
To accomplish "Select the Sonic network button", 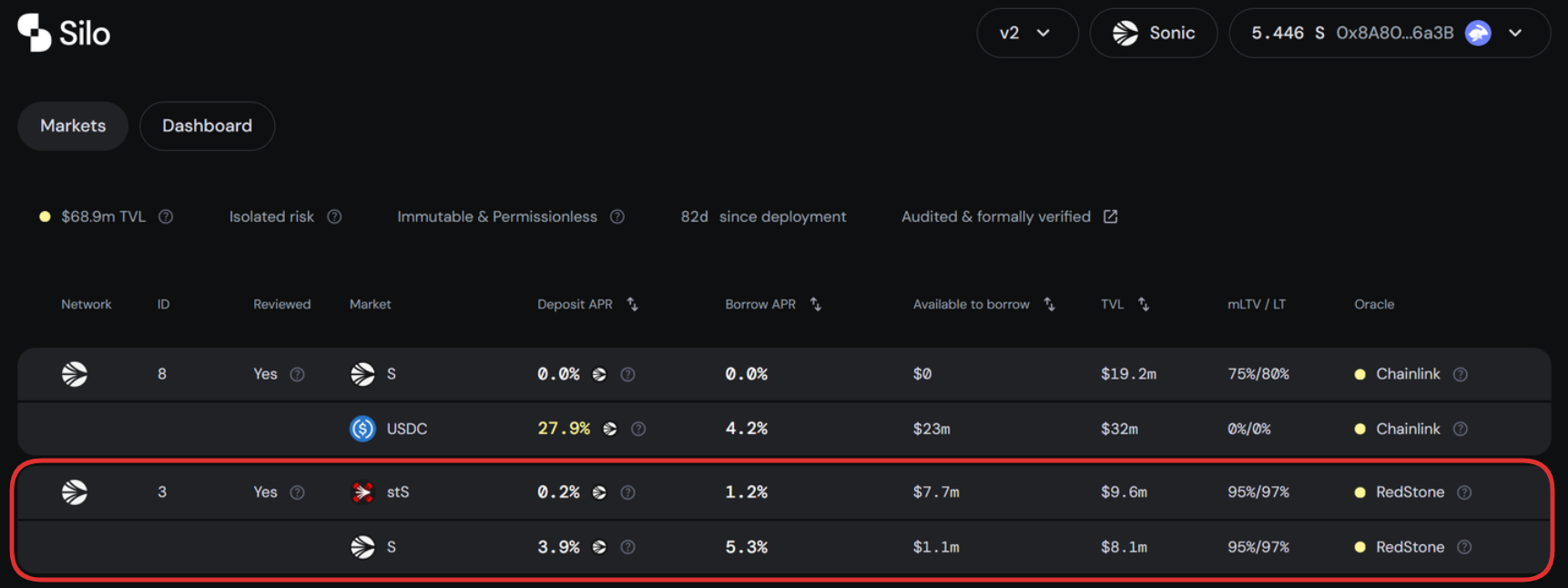I will [x=1153, y=33].
